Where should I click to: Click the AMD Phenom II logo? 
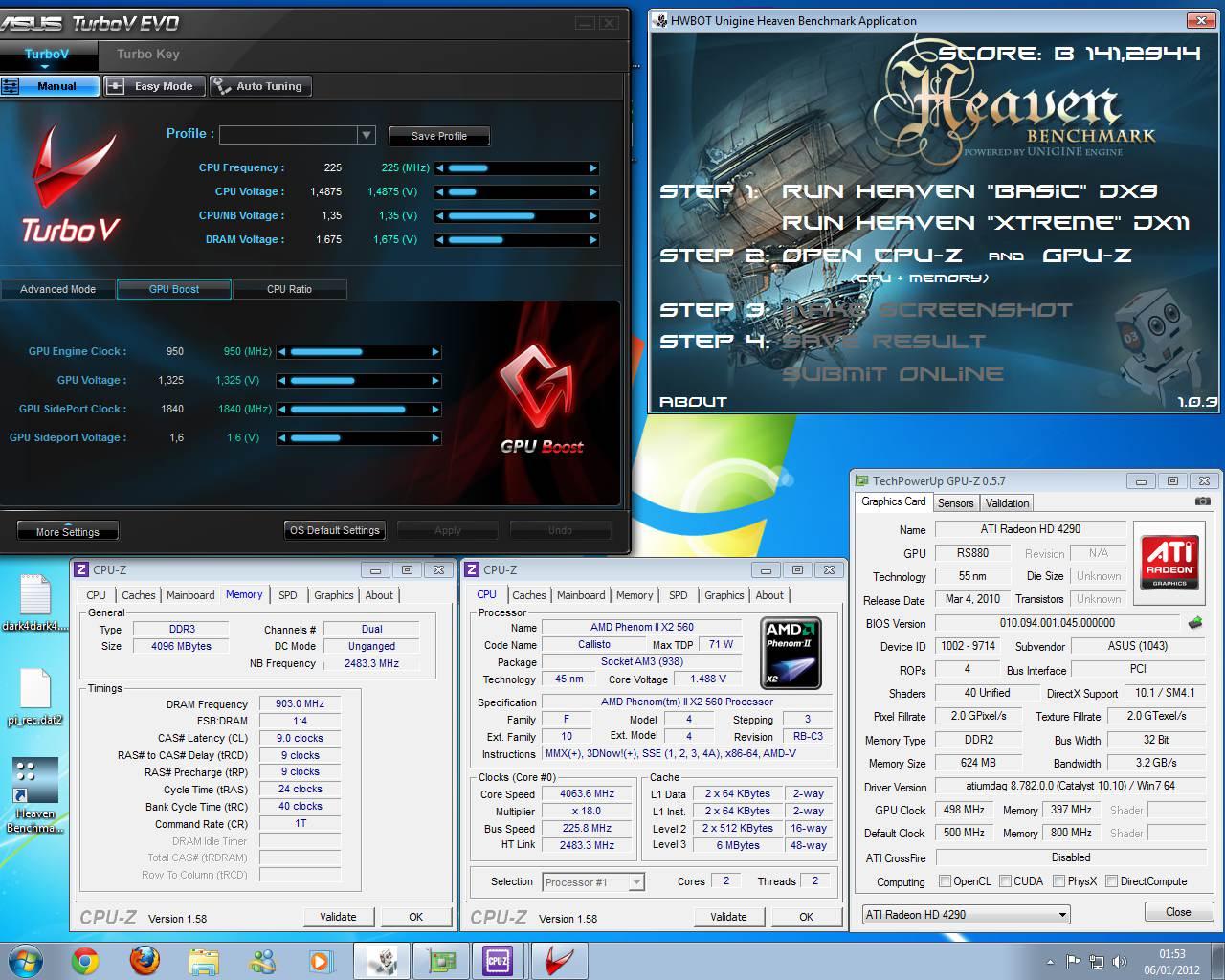[x=791, y=654]
